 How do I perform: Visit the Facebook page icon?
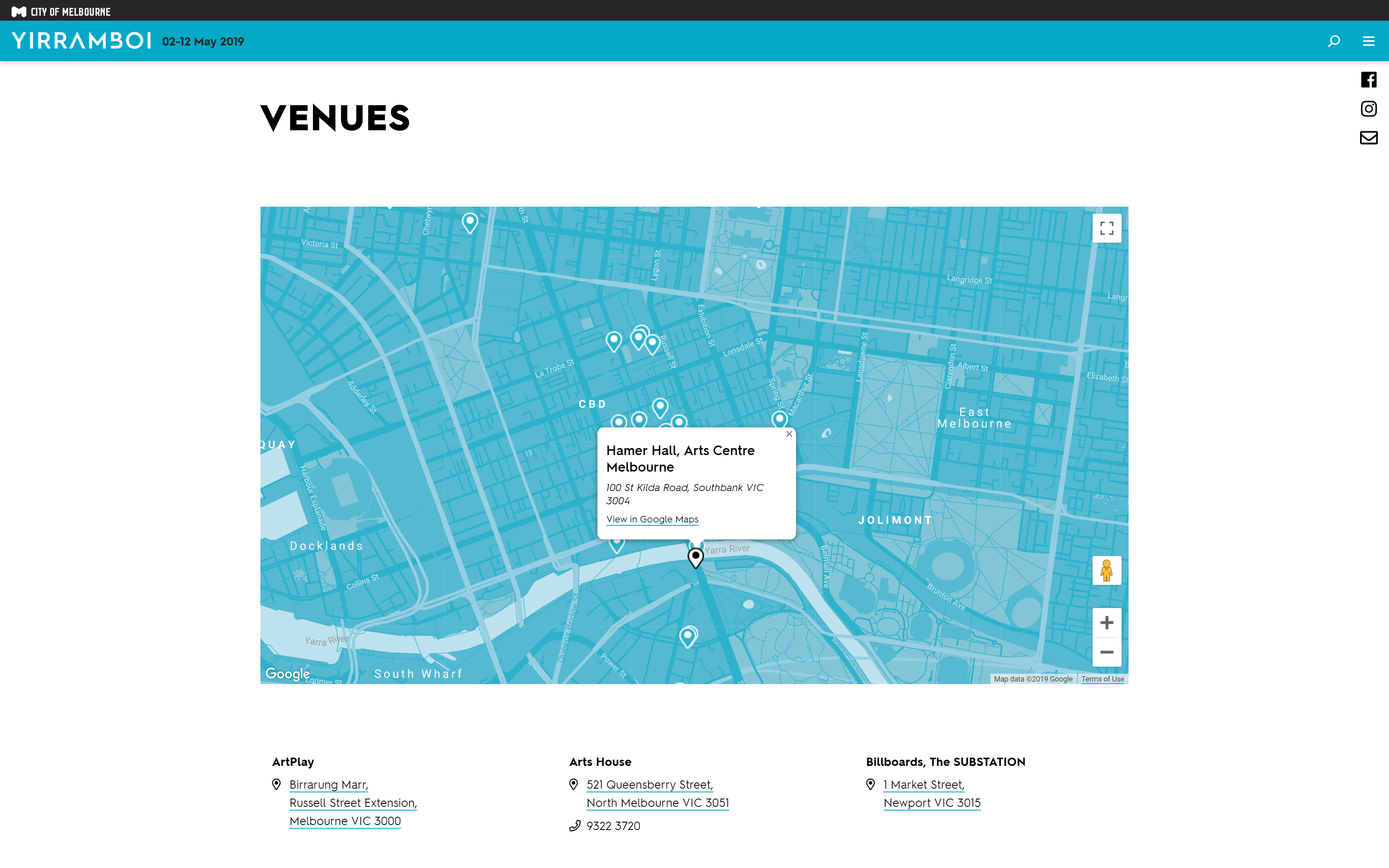(1368, 79)
